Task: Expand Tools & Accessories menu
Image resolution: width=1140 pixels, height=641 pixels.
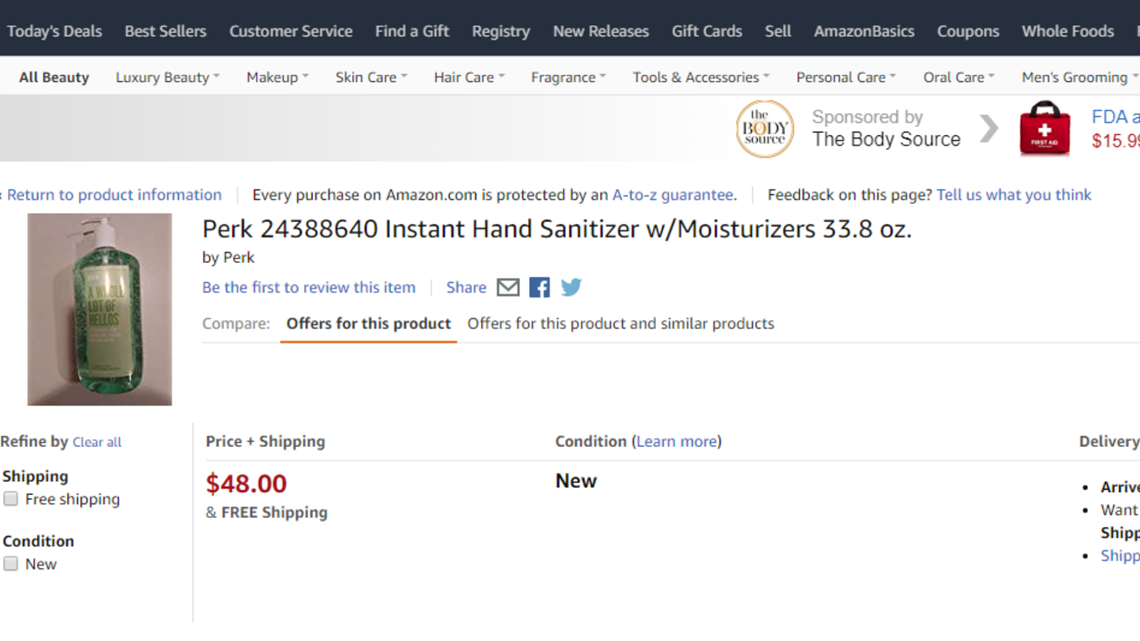Action: (x=701, y=77)
